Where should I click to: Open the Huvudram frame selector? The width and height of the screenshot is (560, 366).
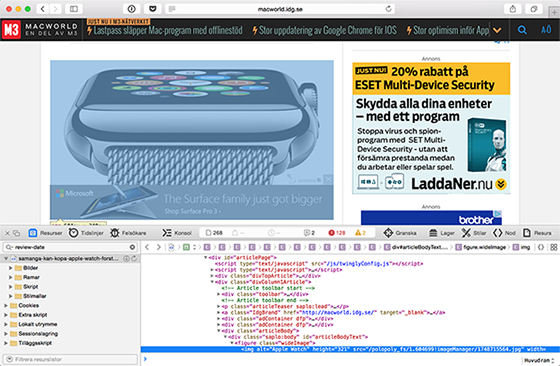(539, 360)
